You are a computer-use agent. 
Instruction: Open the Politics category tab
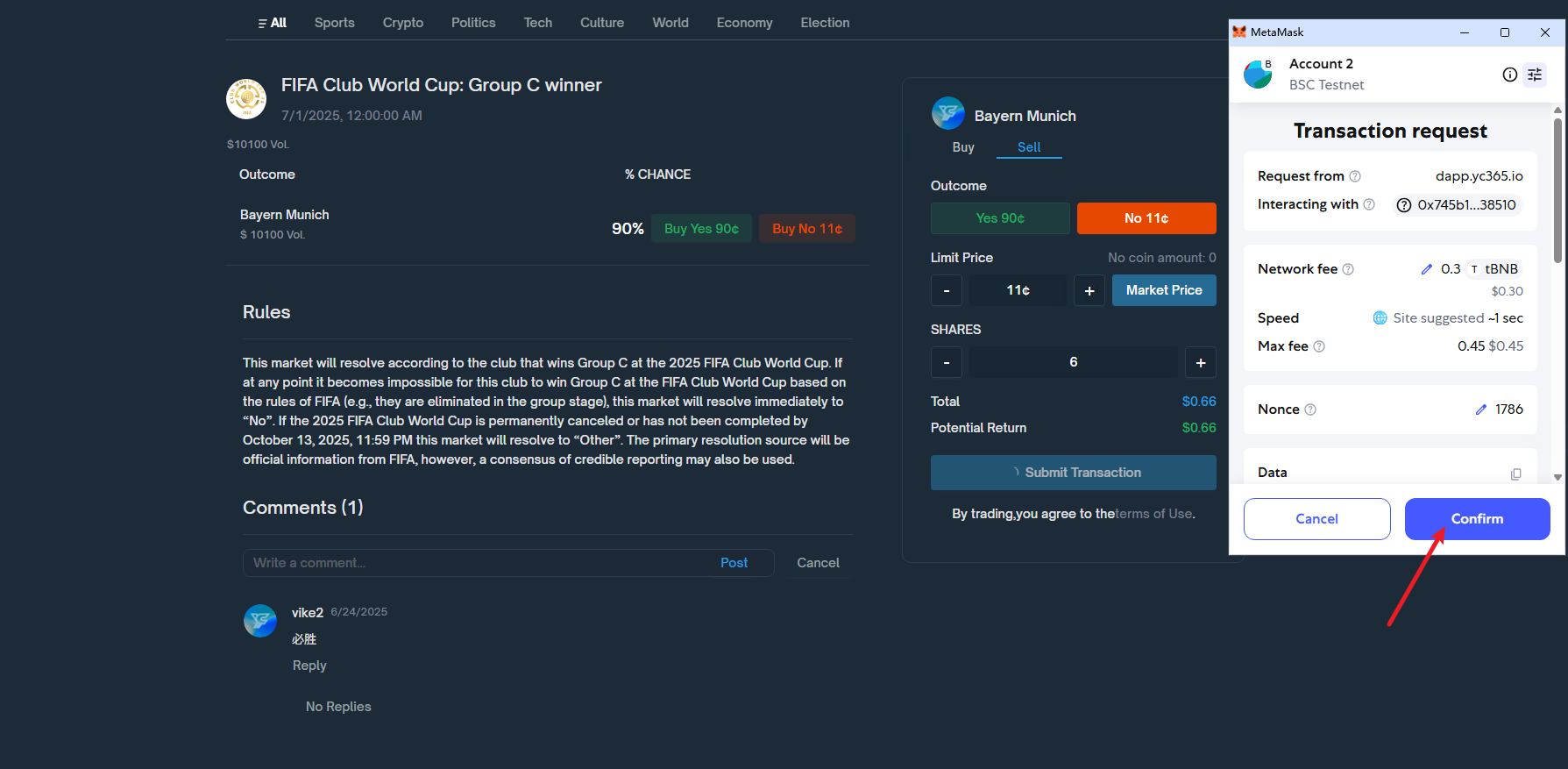coord(473,23)
